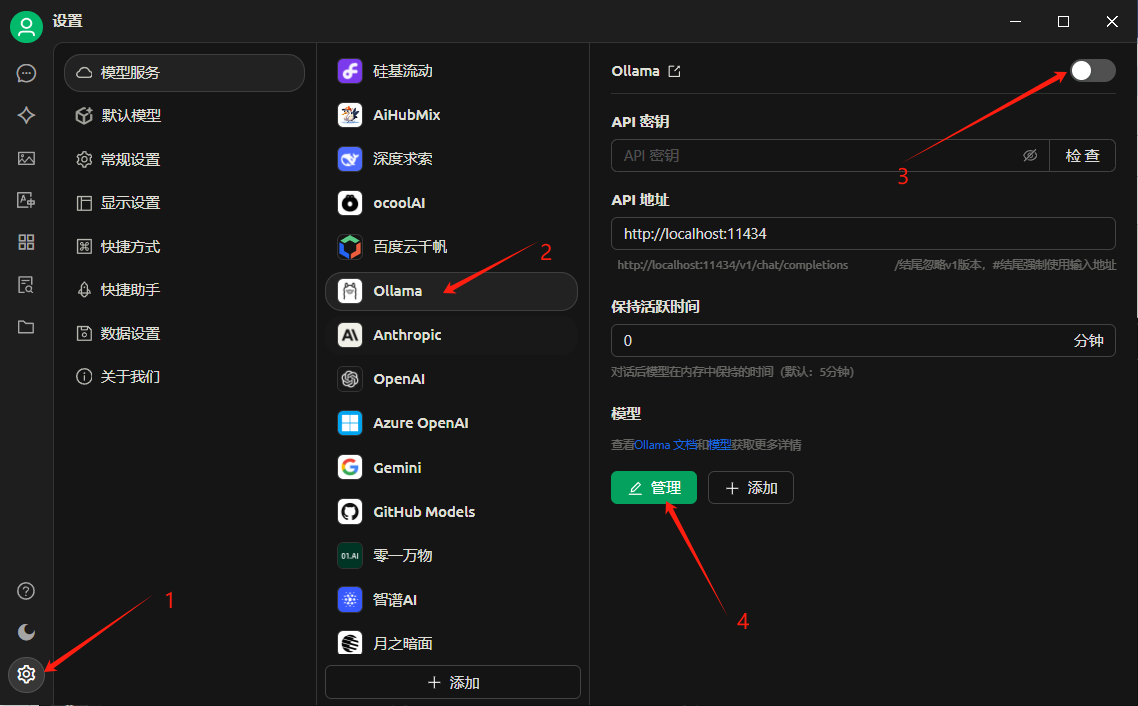
Task: Open the Ollama 文档 link
Action: [x=666, y=445]
